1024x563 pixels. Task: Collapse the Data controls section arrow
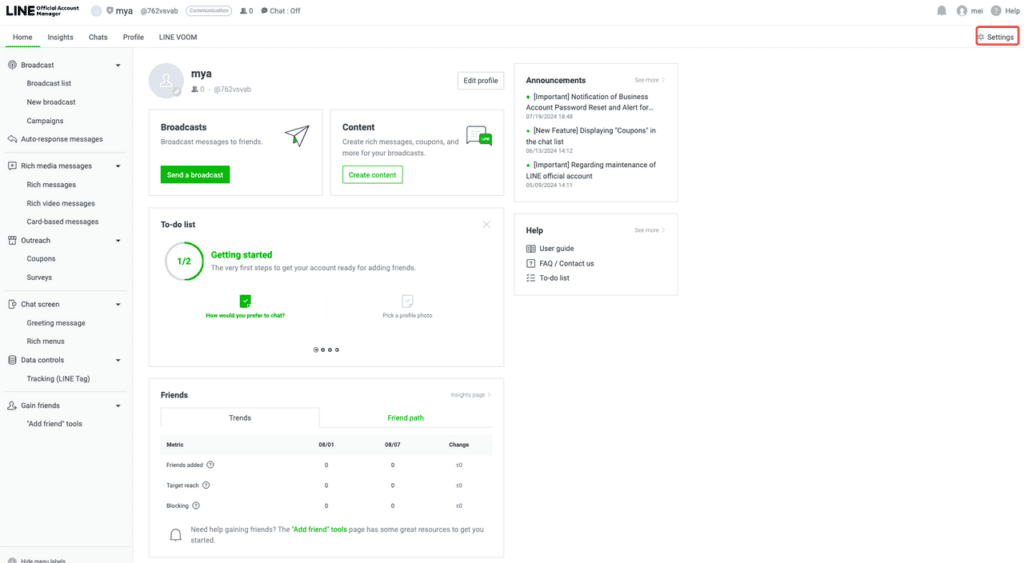(x=118, y=360)
